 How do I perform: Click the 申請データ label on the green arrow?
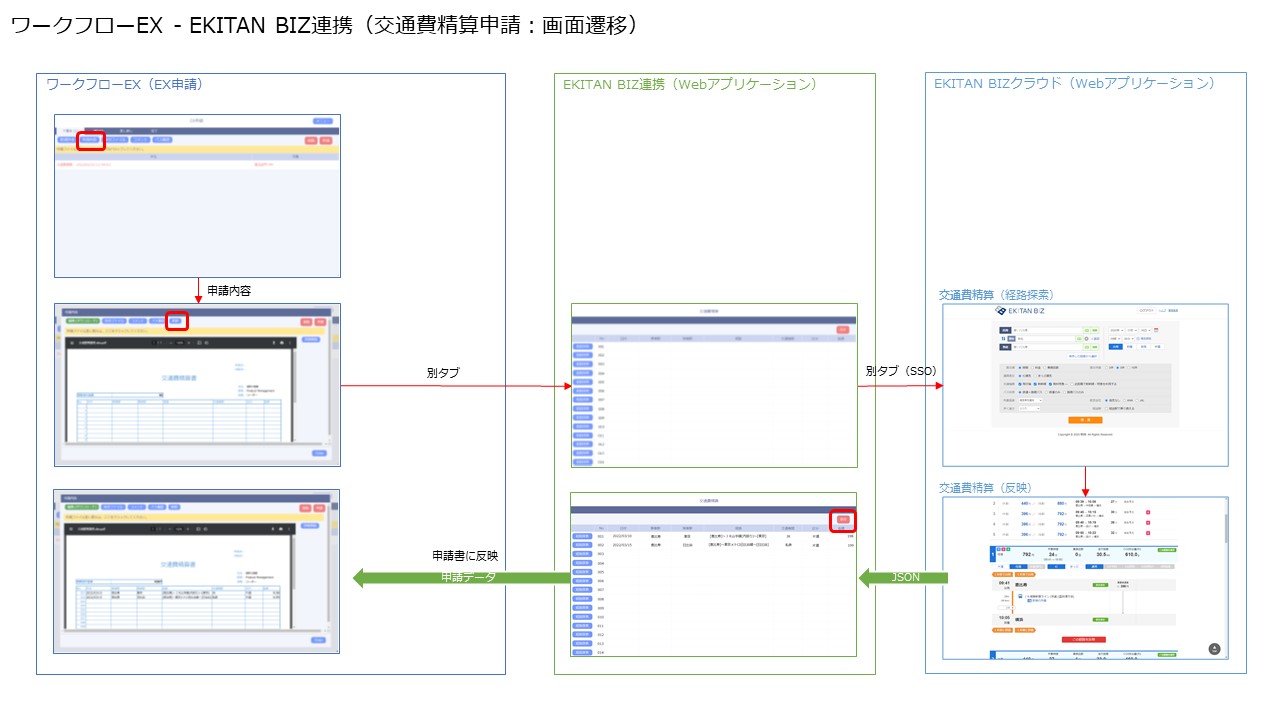[468, 577]
